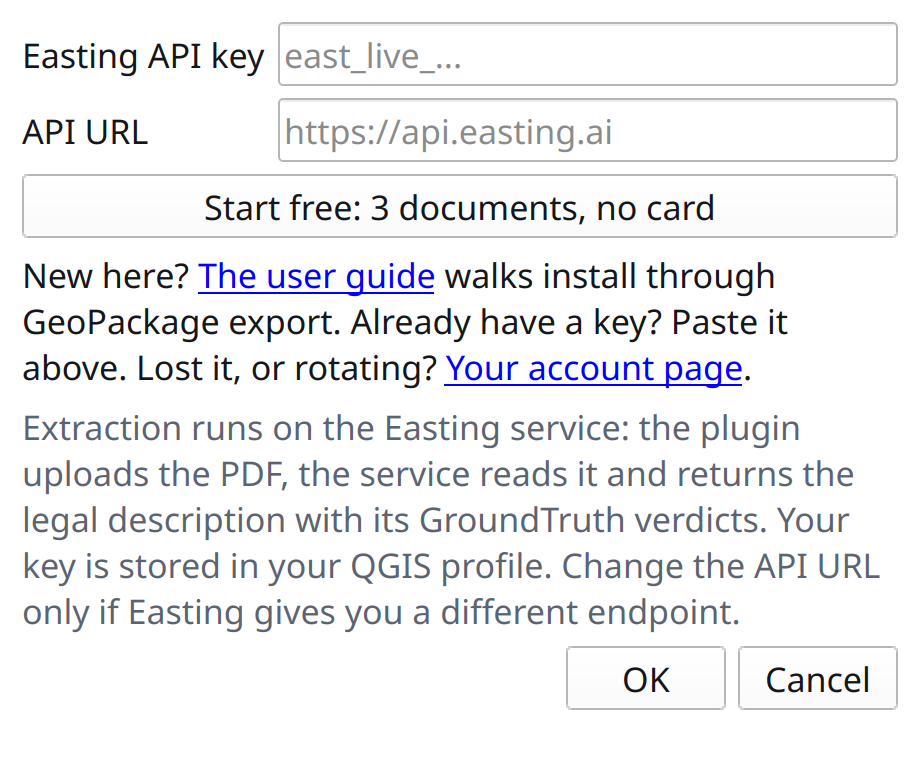
Task: Click the 'Extraction runs on the Easting service' paragraph
Action: 452,520
